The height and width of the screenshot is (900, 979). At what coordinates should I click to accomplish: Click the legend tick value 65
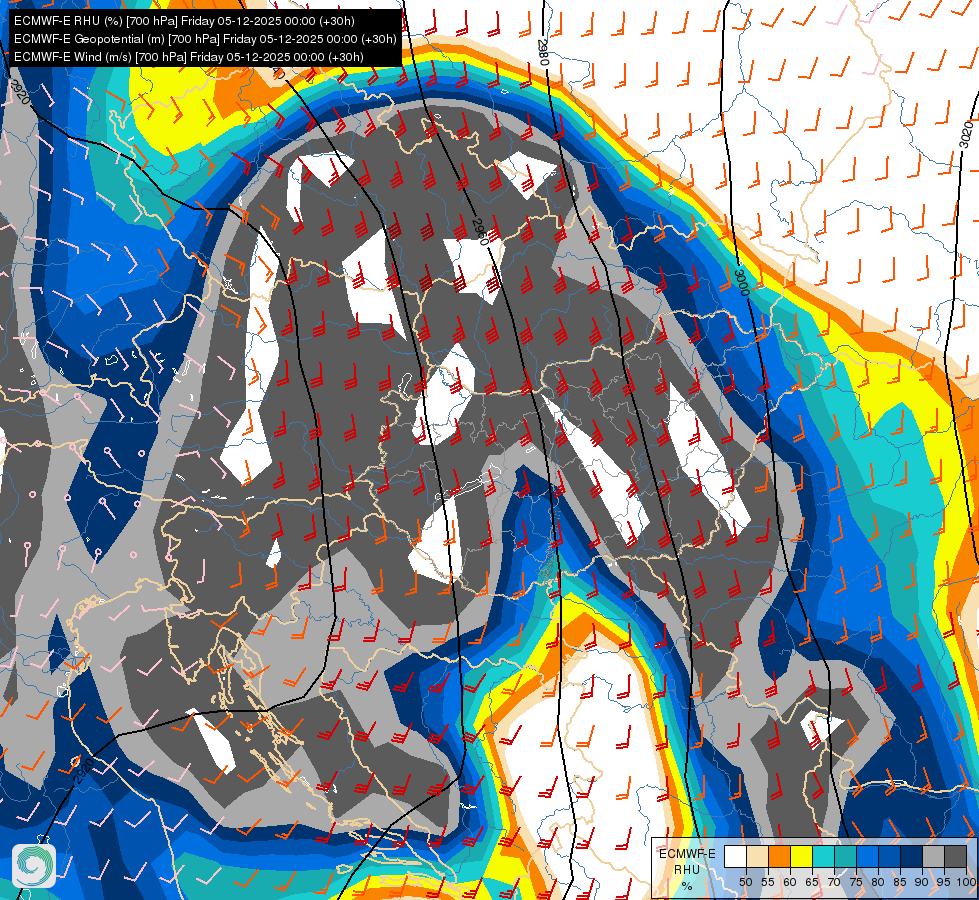(x=812, y=882)
